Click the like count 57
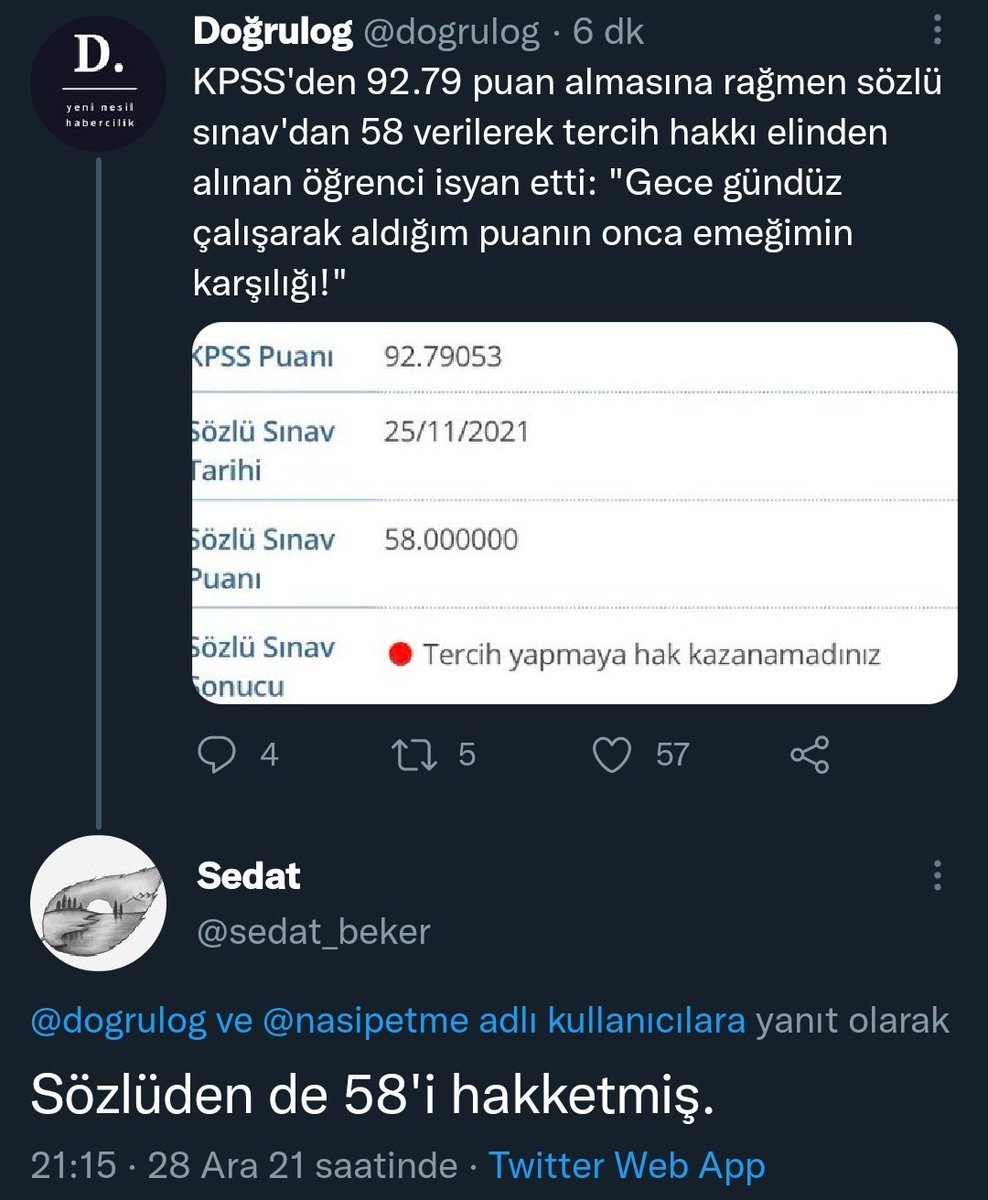Image resolution: width=988 pixels, height=1200 pixels. tap(673, 753)
